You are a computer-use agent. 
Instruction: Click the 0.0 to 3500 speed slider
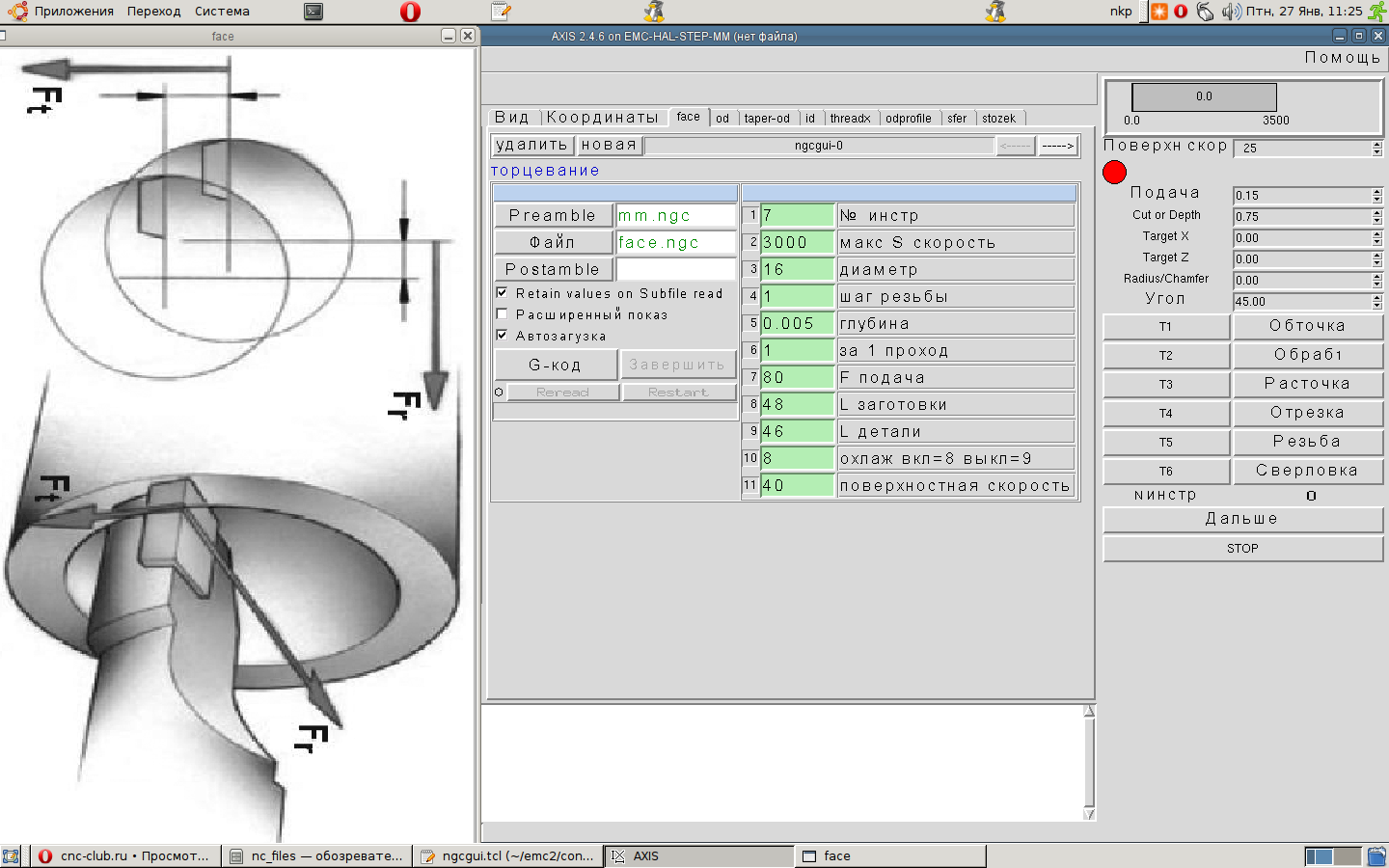1204,96
